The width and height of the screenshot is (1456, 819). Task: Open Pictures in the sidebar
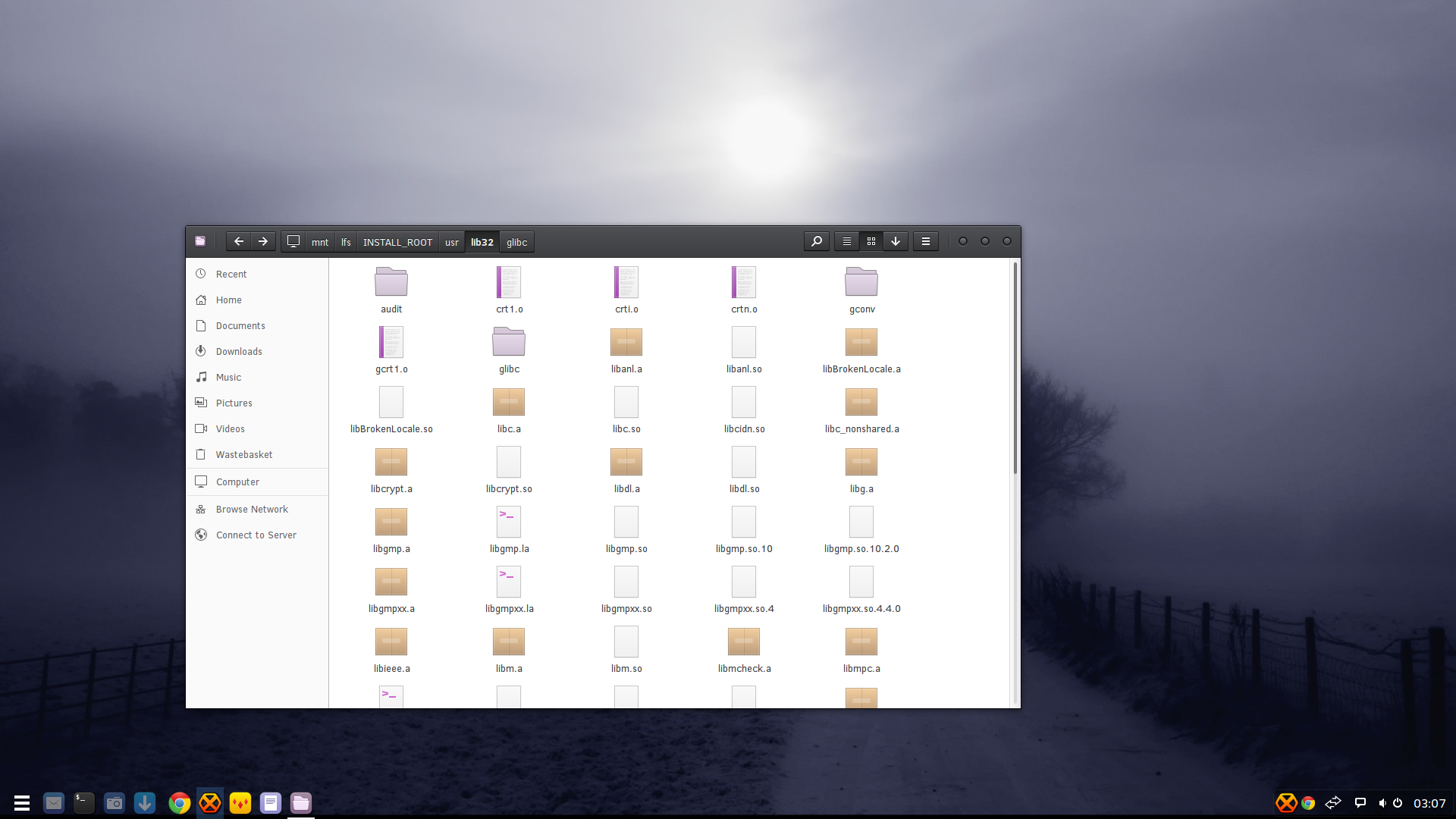pos(257,403)
